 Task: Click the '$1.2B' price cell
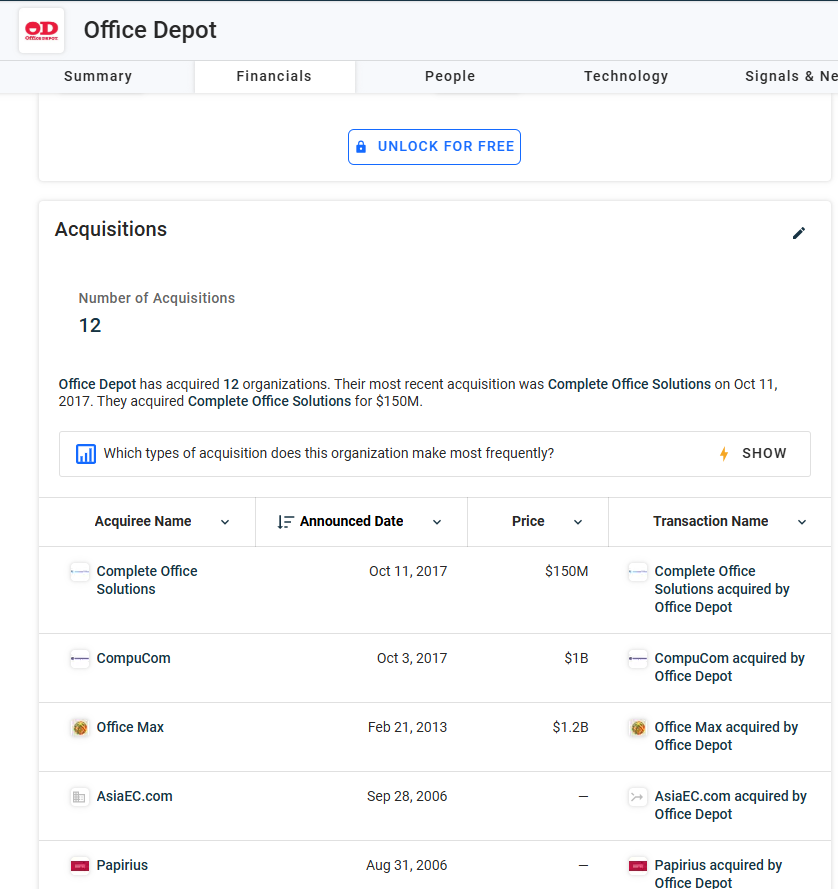coord(570,727)
